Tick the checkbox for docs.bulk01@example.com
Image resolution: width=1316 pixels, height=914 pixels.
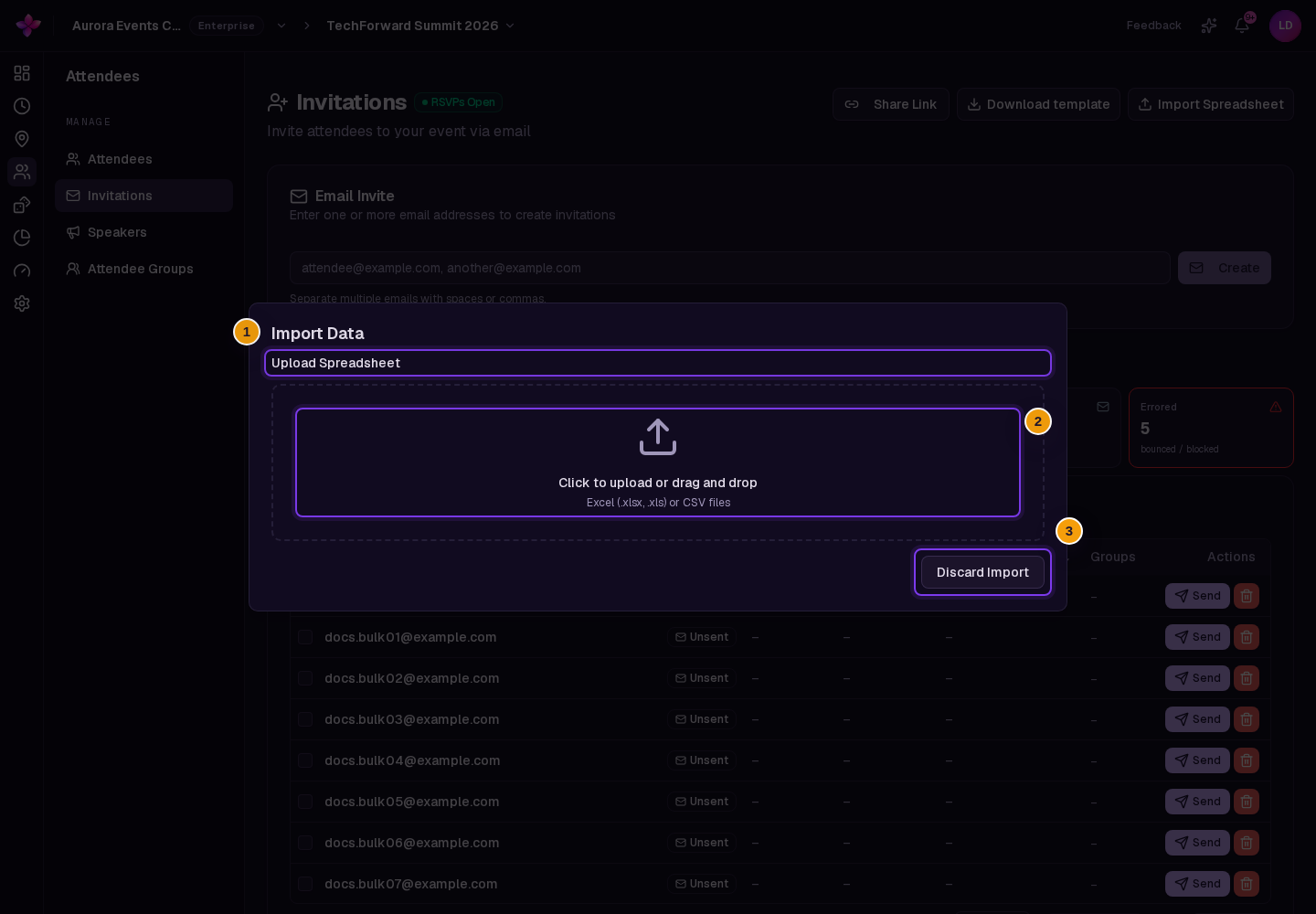pos(305,637)
